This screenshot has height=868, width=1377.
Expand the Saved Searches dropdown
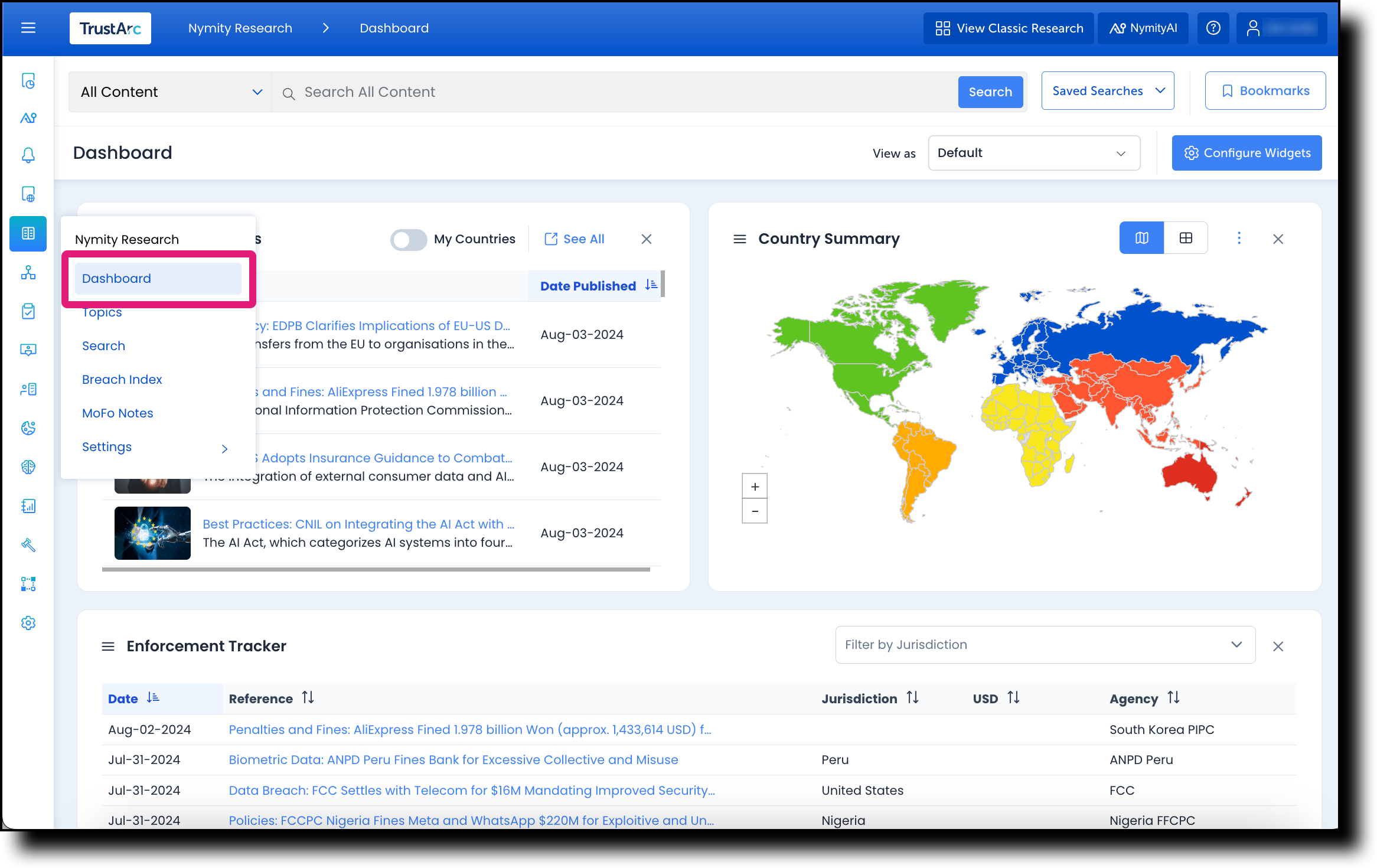tap(1107, 90)
